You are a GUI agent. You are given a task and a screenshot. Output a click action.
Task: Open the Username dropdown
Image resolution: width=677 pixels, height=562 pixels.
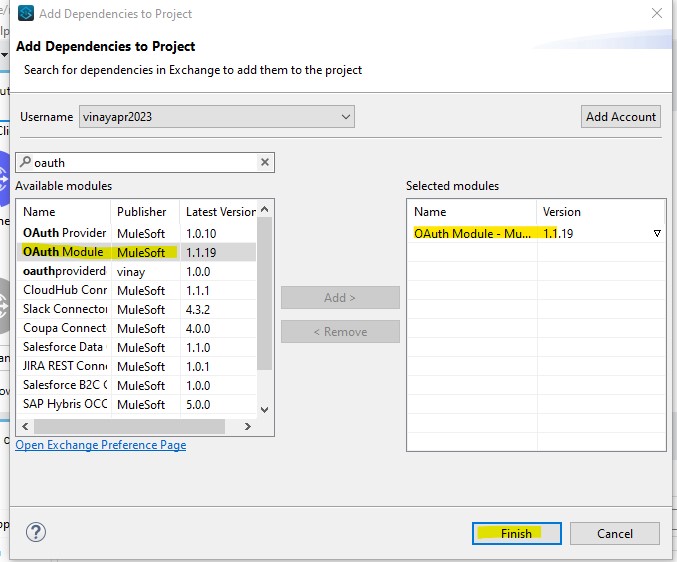345,117
